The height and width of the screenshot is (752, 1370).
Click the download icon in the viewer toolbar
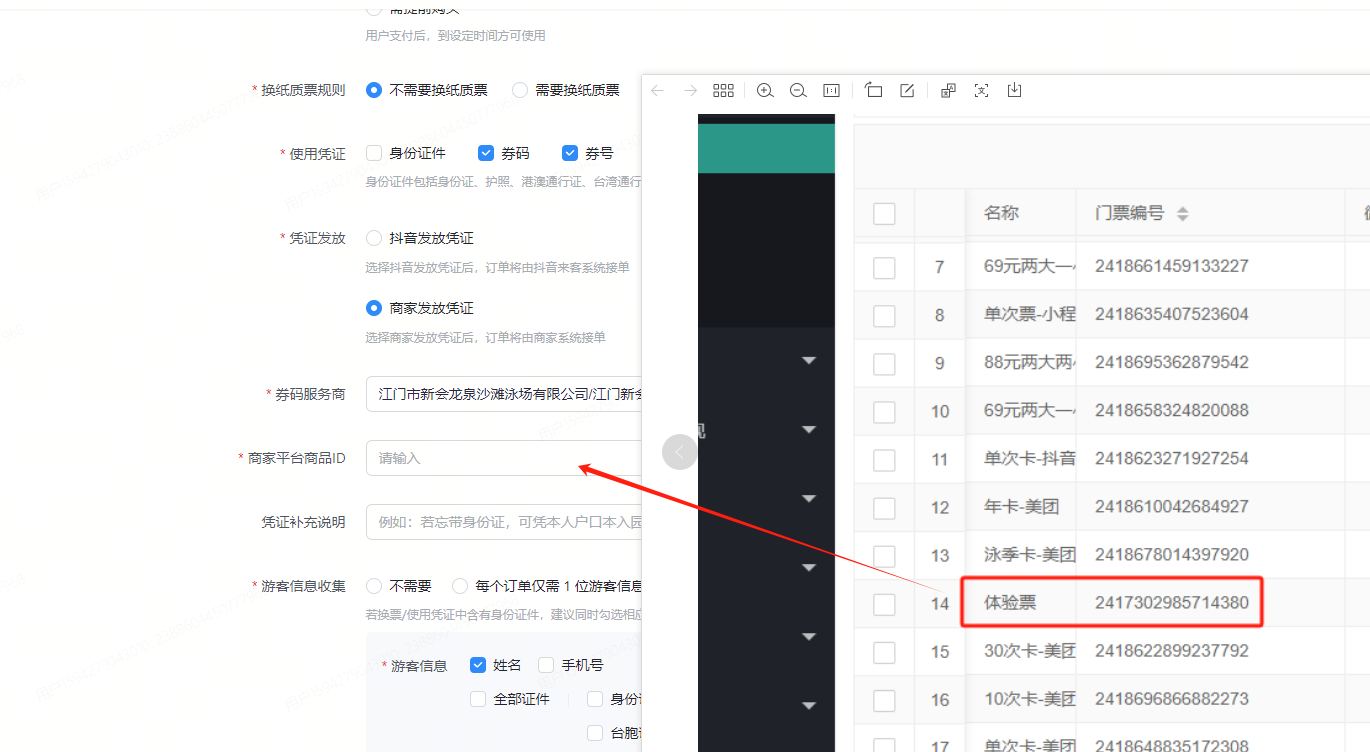coord(1014,90)
